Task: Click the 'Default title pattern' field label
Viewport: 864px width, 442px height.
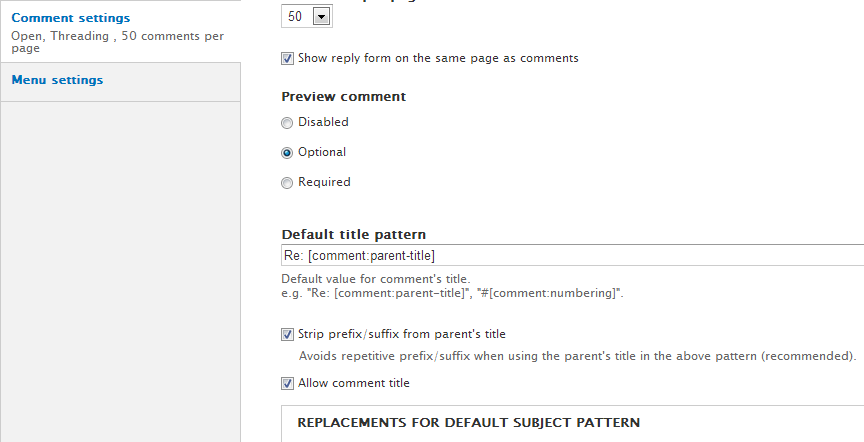Action: 354,235
